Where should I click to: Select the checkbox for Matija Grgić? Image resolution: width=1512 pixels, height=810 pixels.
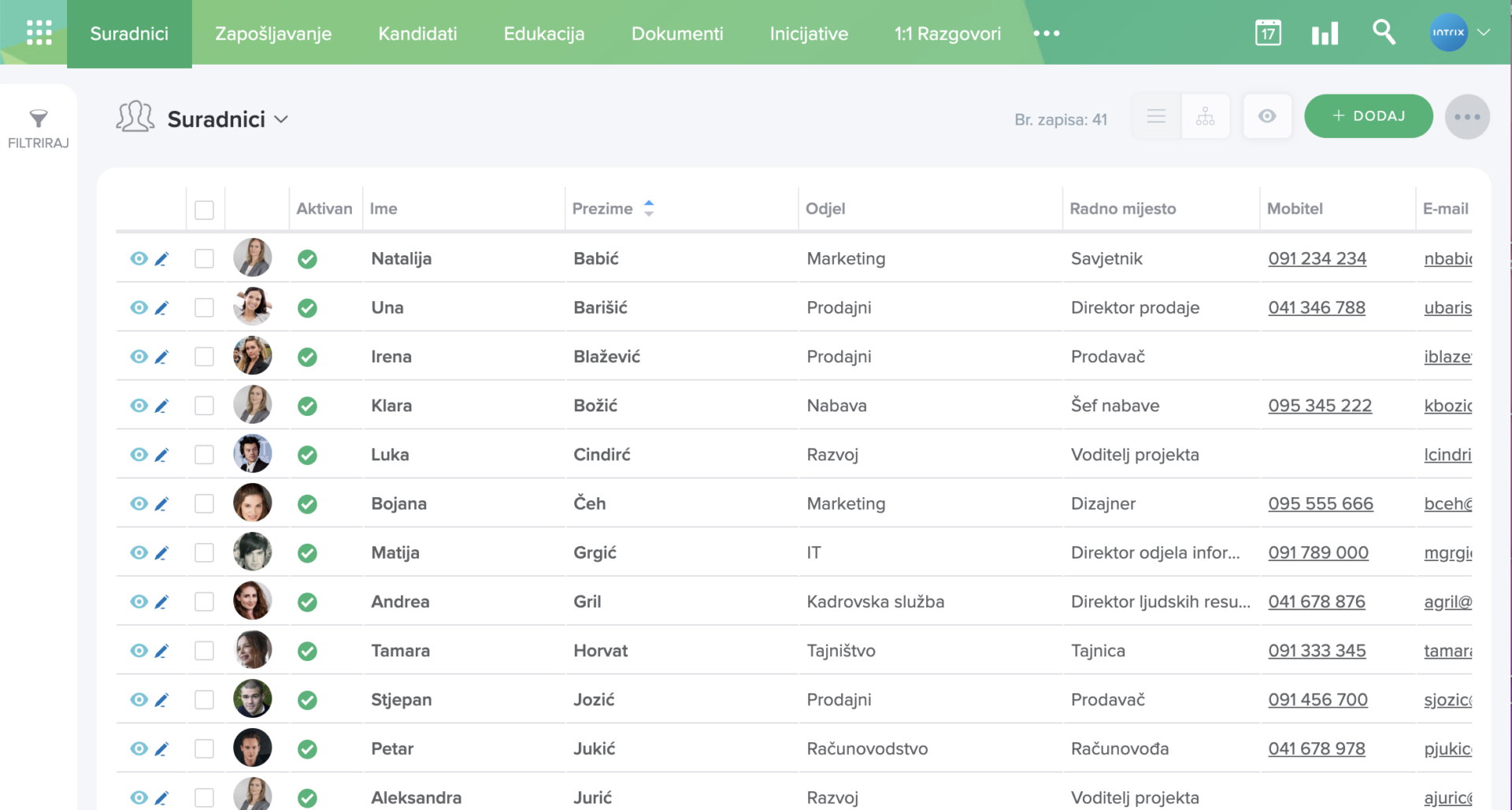(x=204, y=553)
